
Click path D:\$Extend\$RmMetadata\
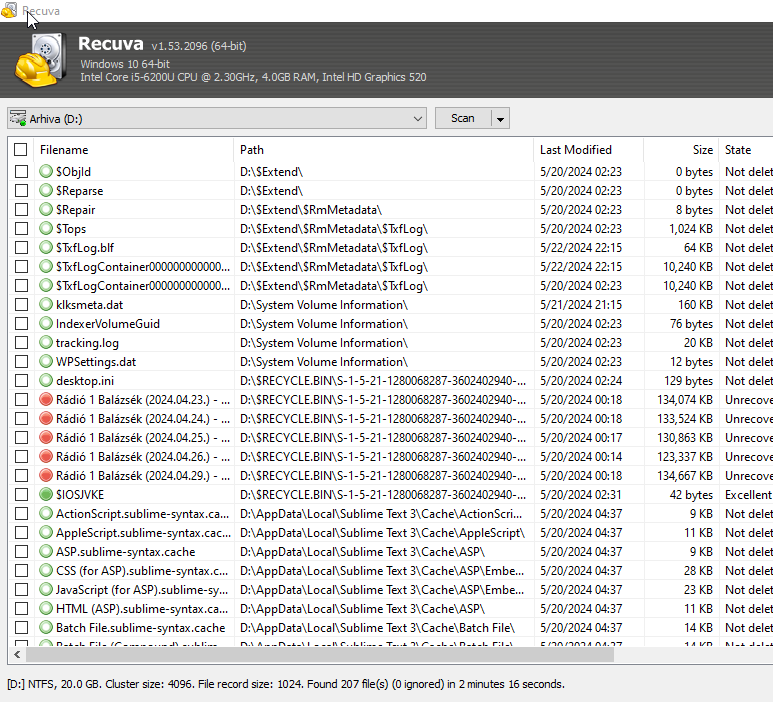311,210
